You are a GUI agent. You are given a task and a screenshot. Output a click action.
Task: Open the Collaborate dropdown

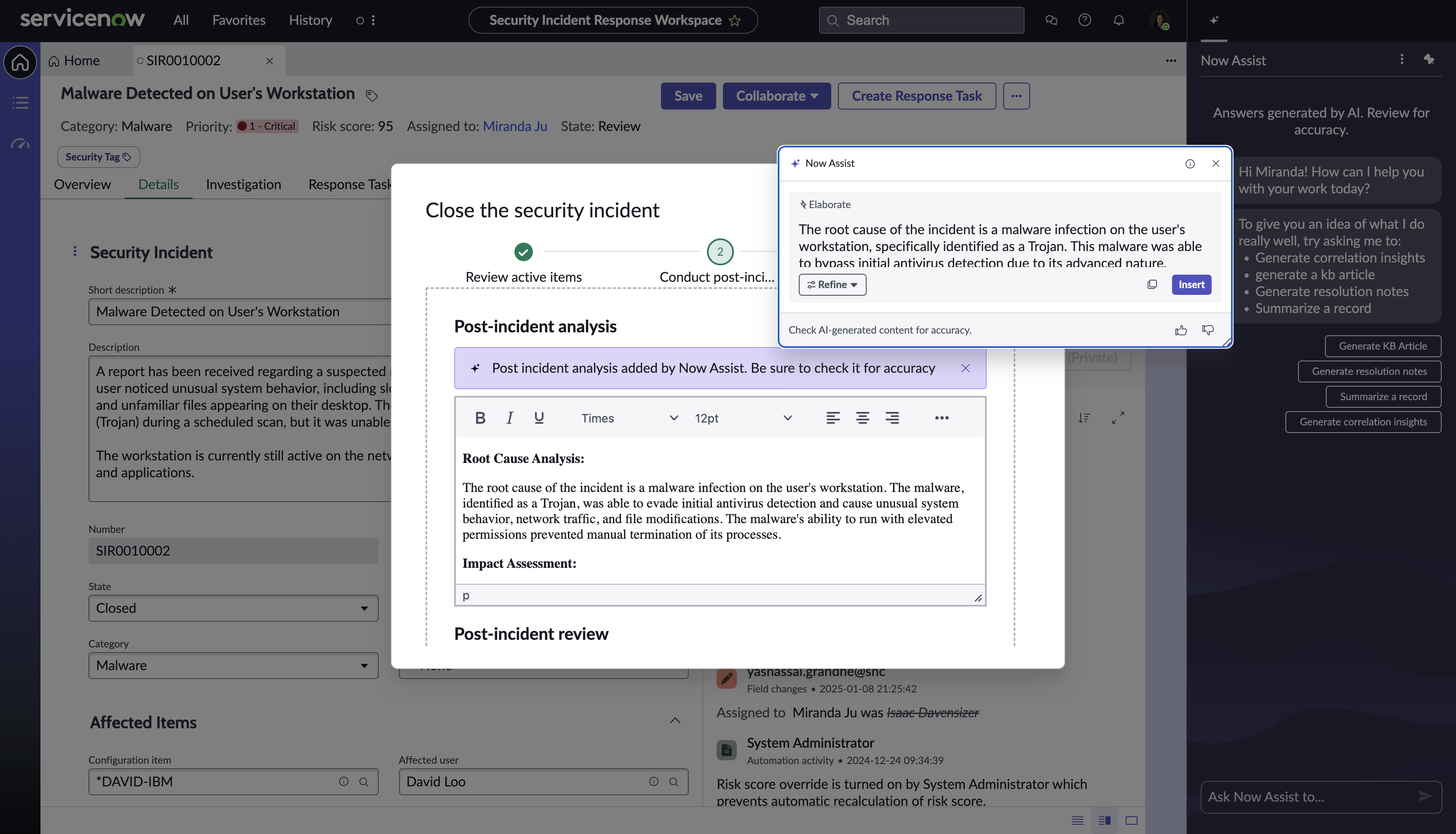(x=776, y=96)
